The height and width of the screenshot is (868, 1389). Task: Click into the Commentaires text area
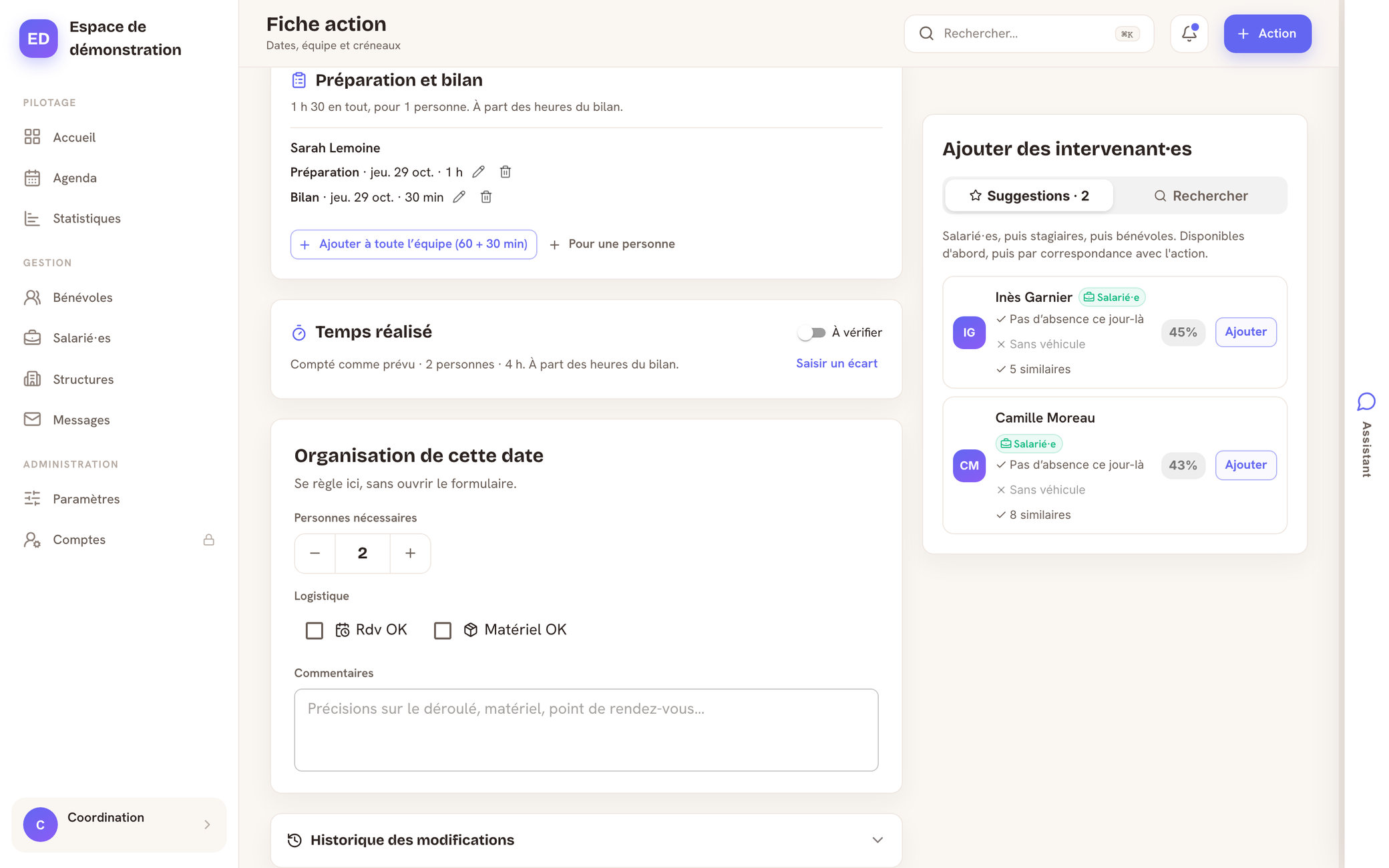(x=586, y=730)
